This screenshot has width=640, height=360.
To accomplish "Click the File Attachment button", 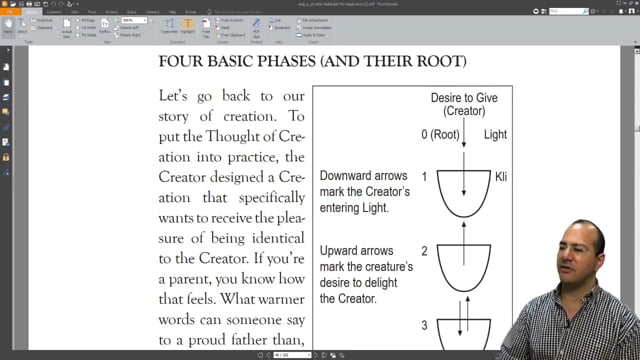I will click(313, 20).
